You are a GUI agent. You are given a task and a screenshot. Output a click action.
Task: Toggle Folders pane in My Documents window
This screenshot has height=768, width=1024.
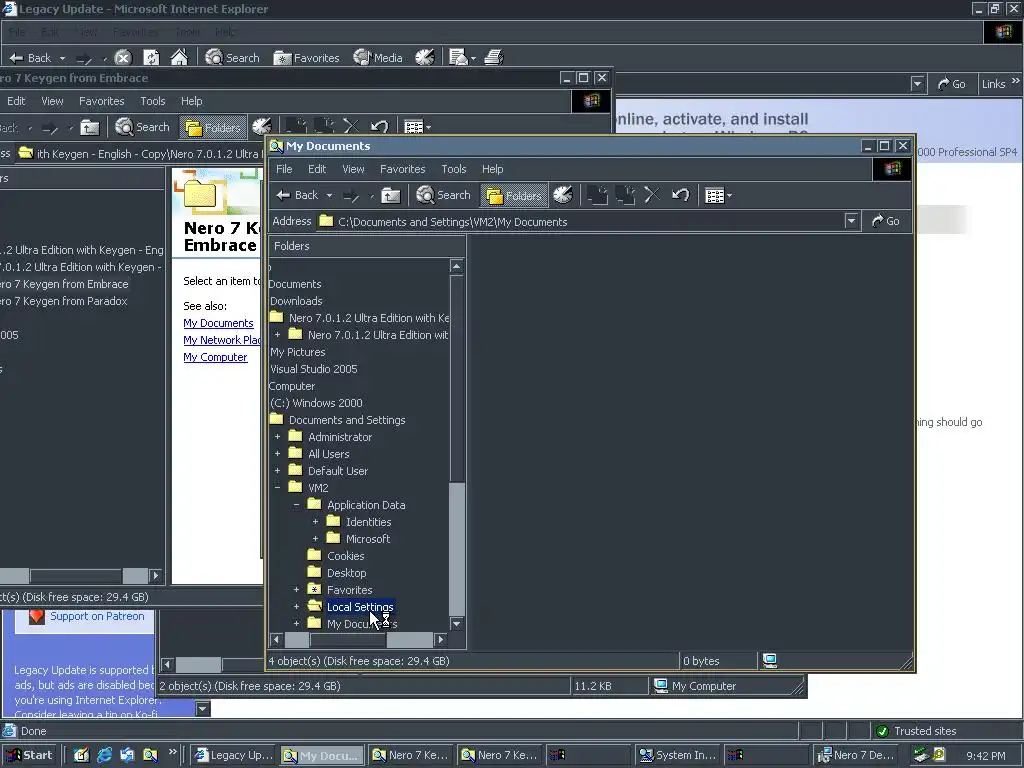point(514,195)
